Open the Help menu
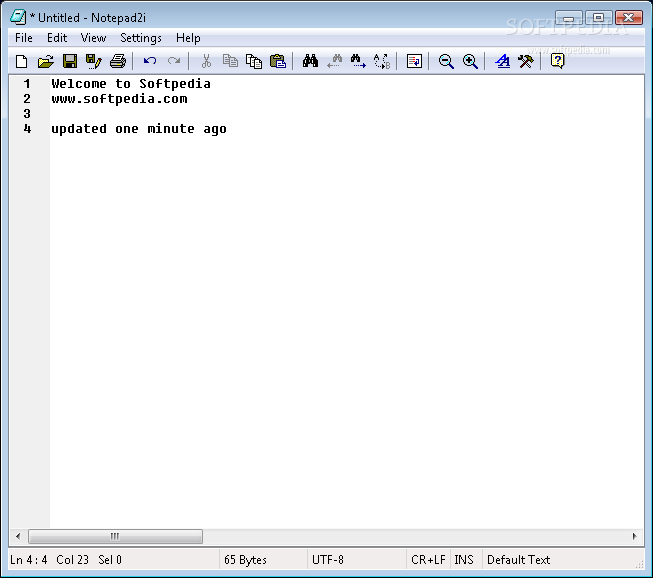This screenshot has height=578, width=653. 188,38
